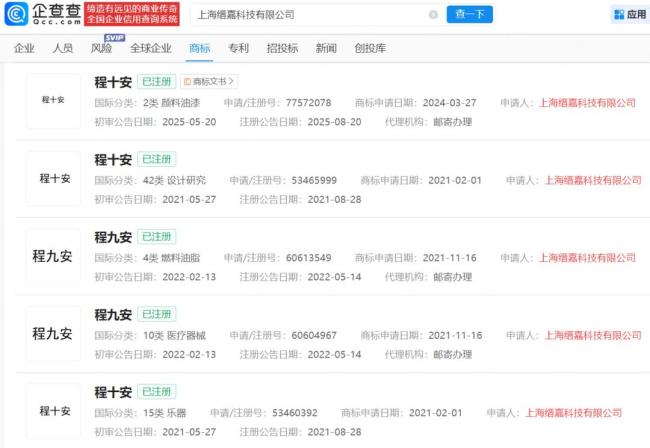Screen dimensions: 650x448
Task: Click 已注册 badge on 10类 医疗器械 trademark
Action: [x=156, y=314]
